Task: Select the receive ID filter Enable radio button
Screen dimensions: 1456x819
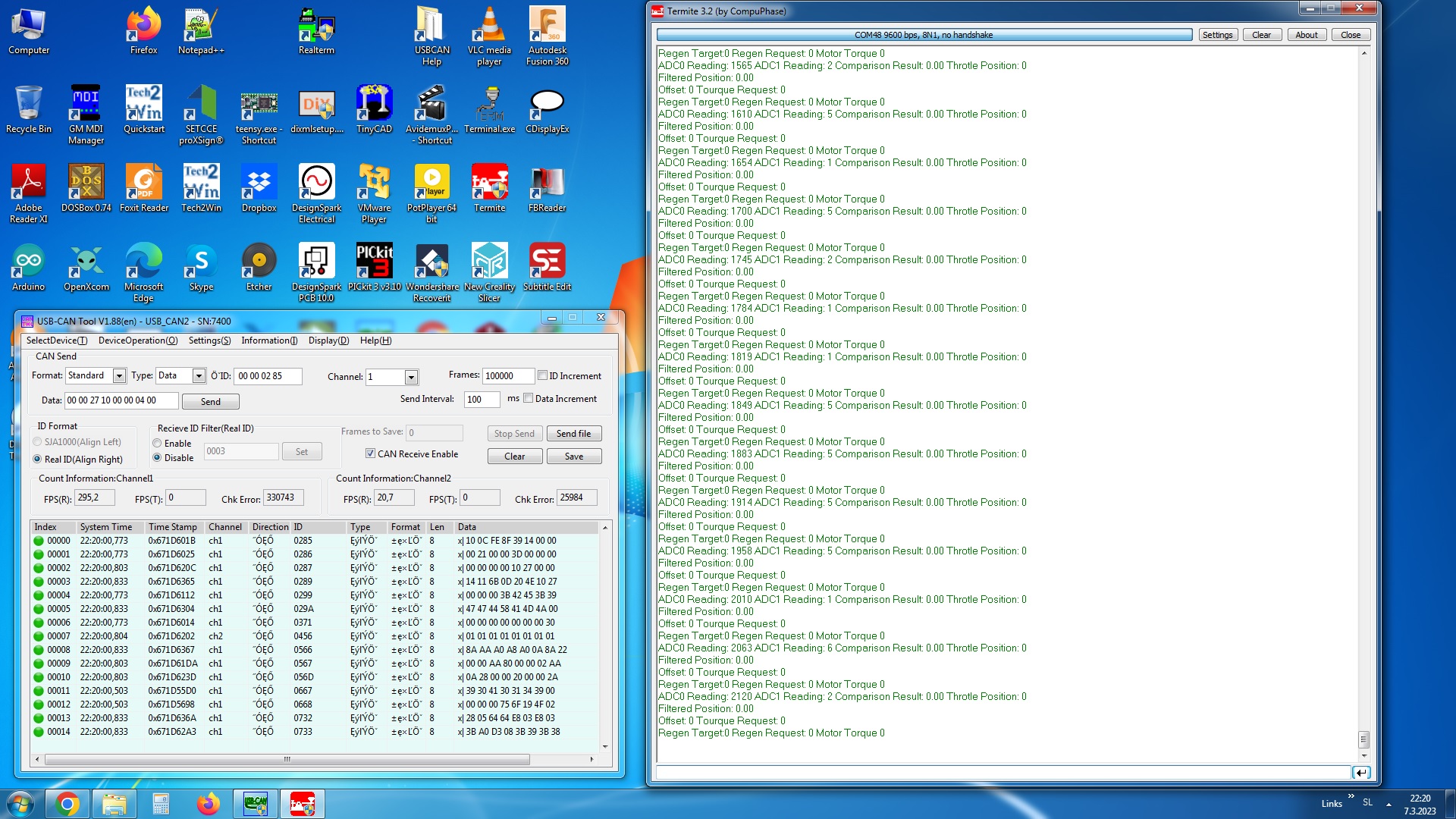Action: [157, 444]
